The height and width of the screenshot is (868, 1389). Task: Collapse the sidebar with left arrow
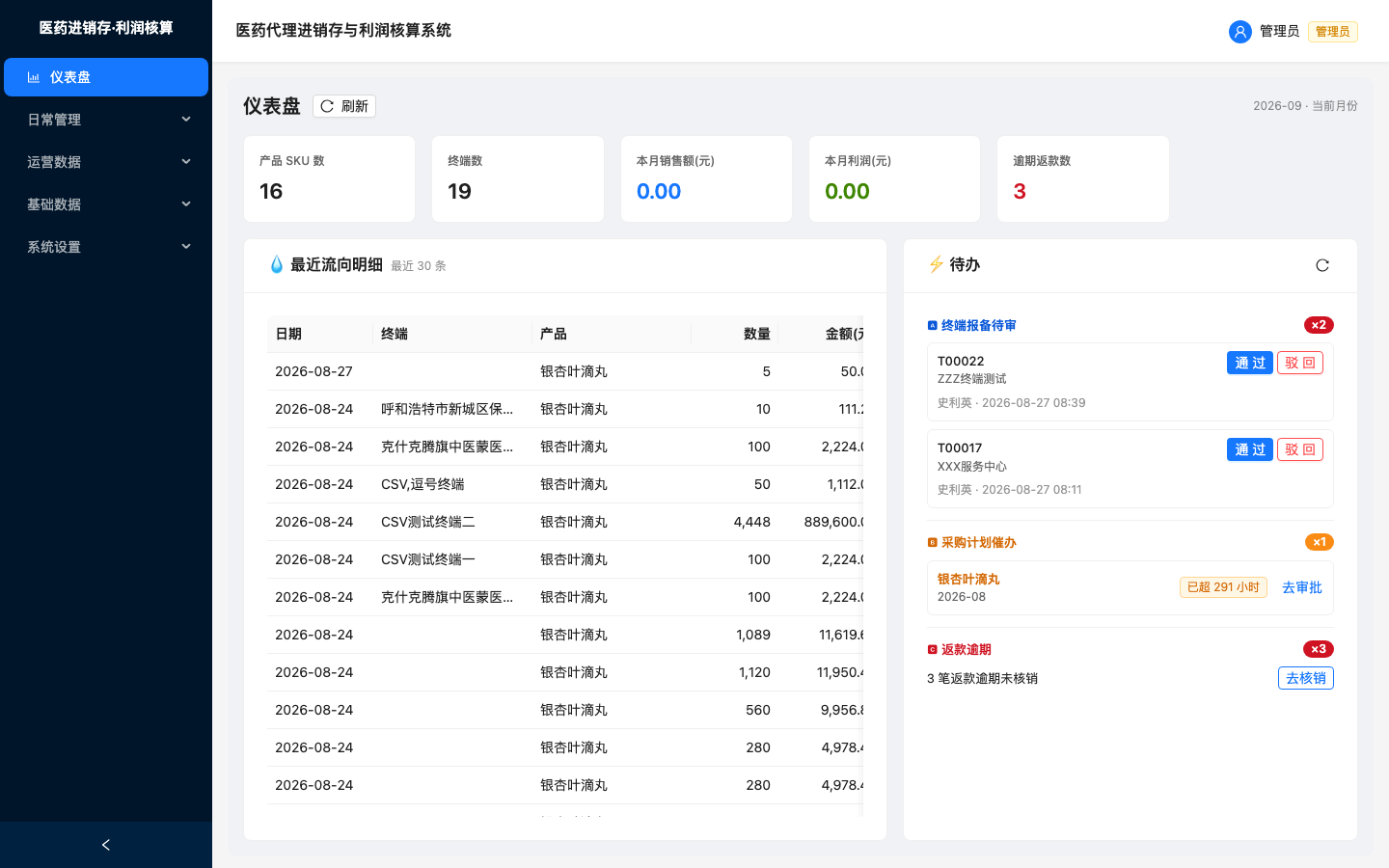click(x=106, y=845)
